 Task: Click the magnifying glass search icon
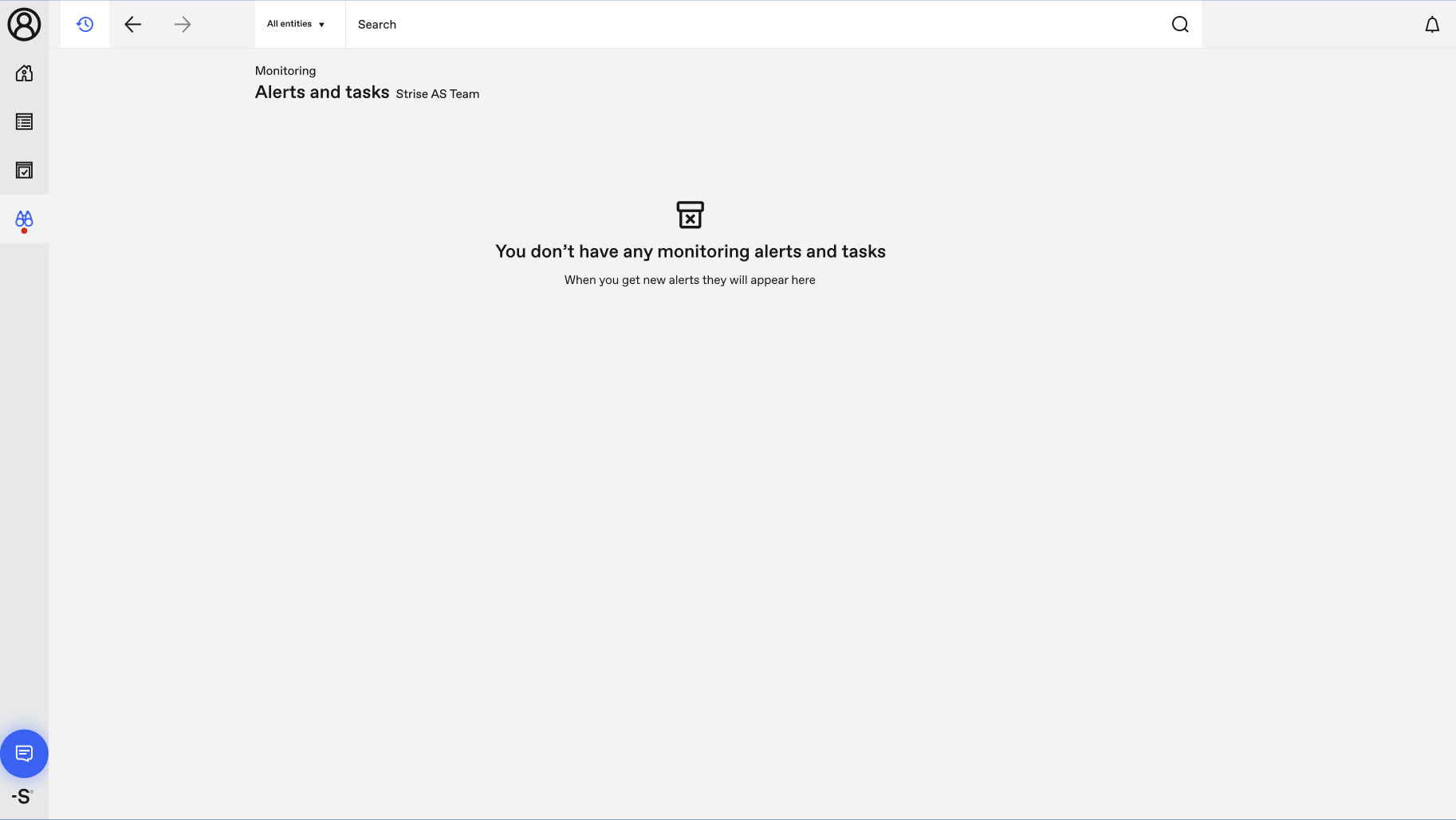pyautogui.click(x=1180, y=24)
